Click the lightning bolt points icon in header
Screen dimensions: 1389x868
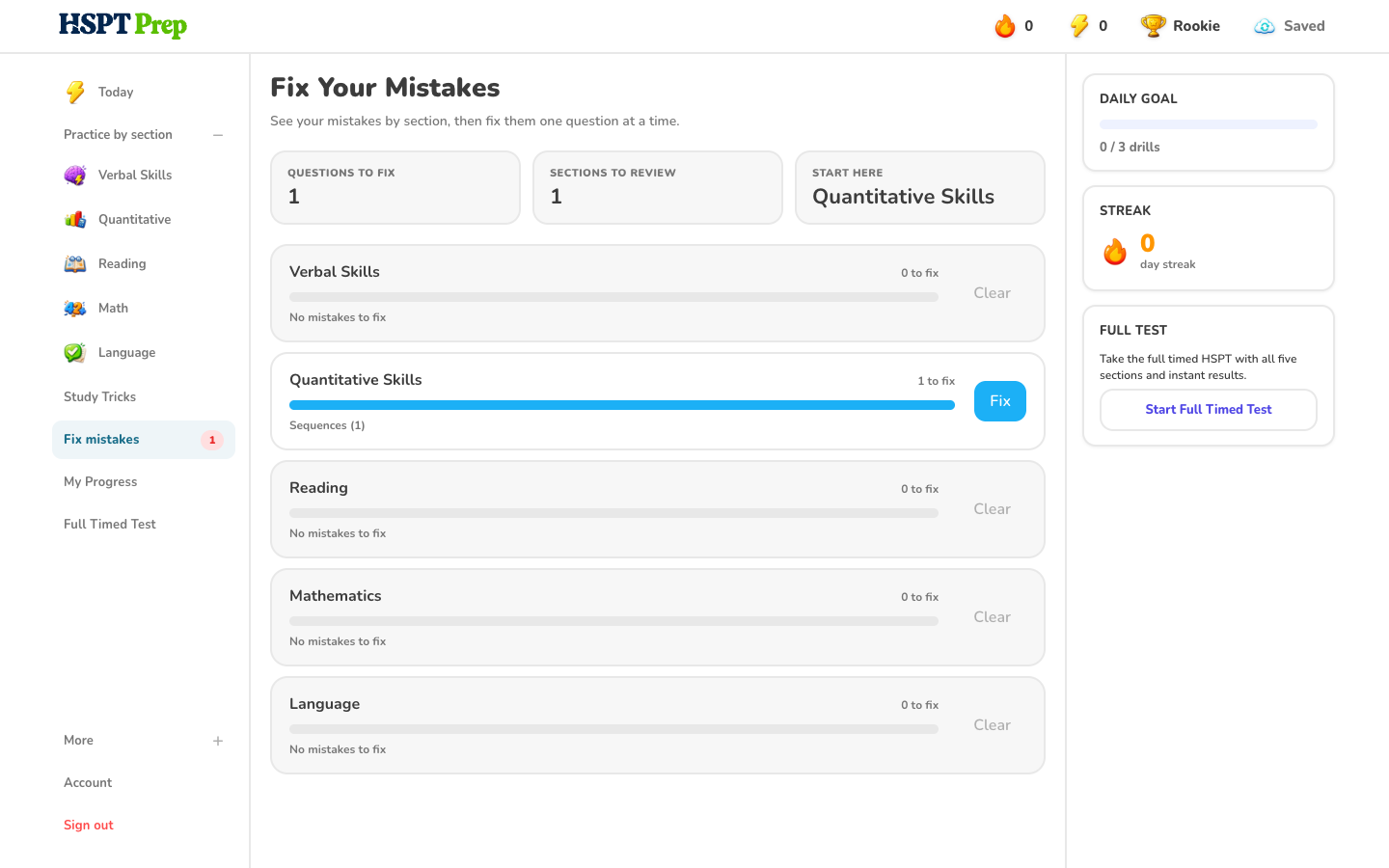click(x=1079, y=26)
